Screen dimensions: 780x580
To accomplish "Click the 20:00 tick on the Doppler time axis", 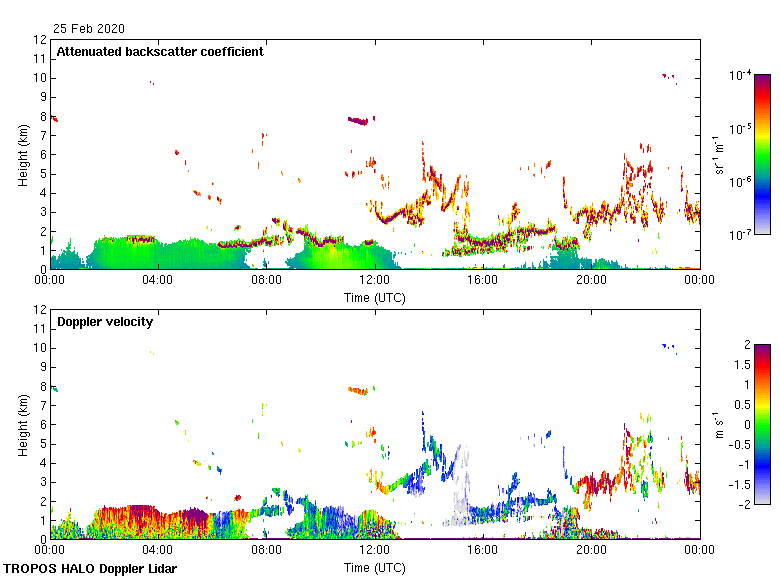I will click(x=591, y=550).
